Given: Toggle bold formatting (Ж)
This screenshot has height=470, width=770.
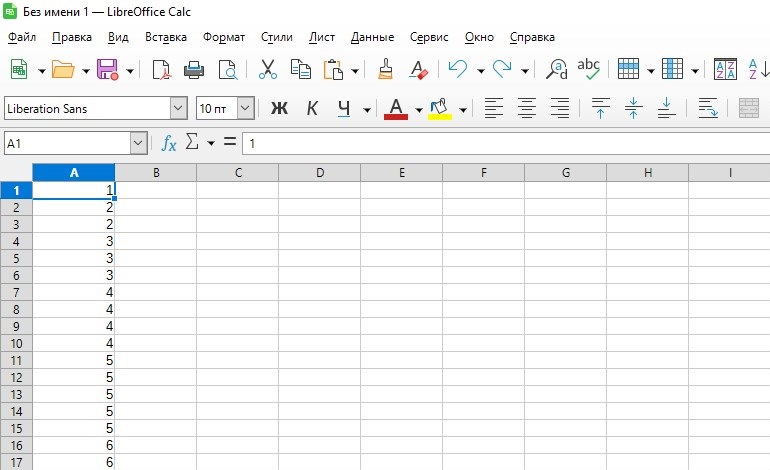Looking at the screenshot, I should click(279, 108).
